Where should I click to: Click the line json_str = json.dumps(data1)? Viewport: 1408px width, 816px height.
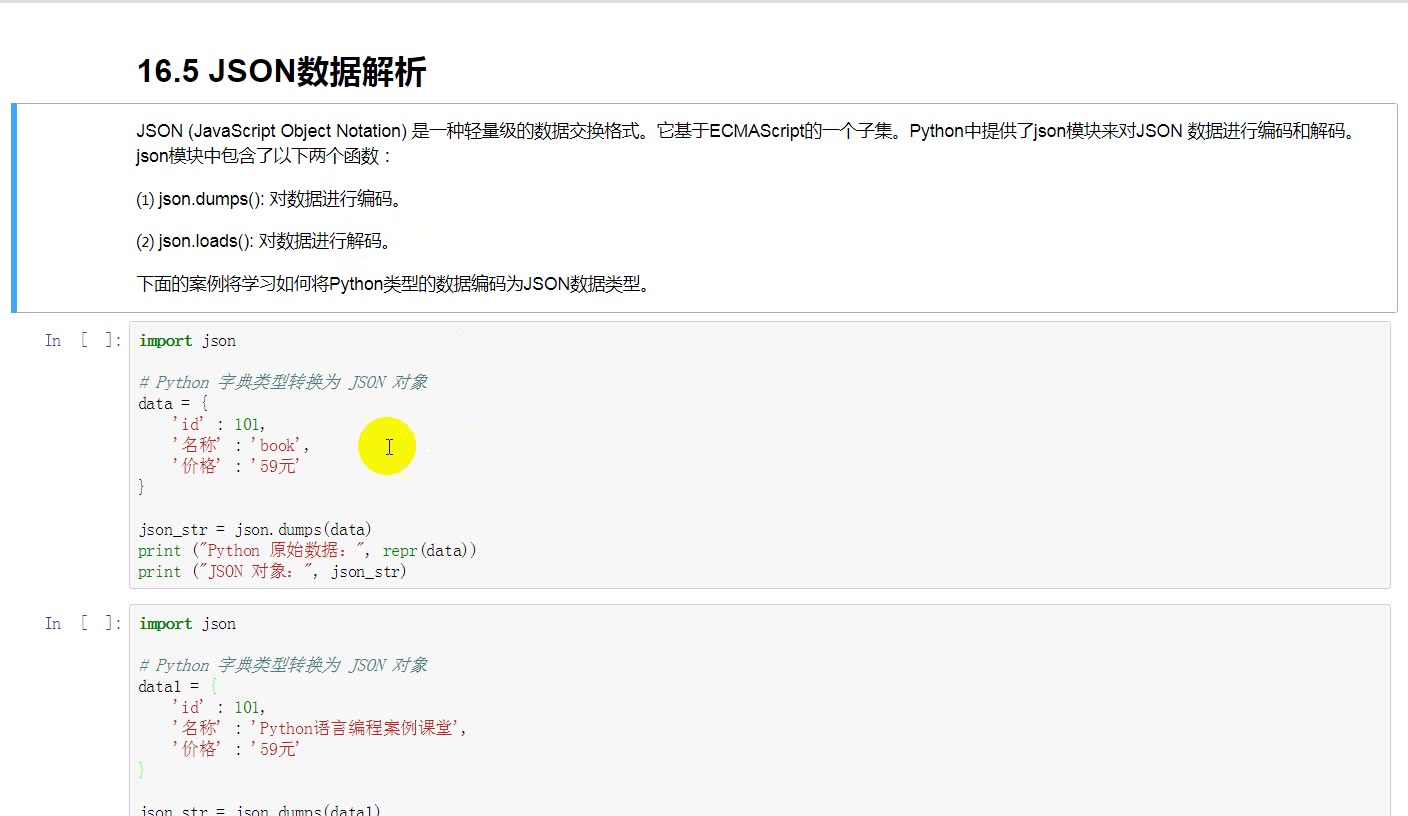(260, 811)
